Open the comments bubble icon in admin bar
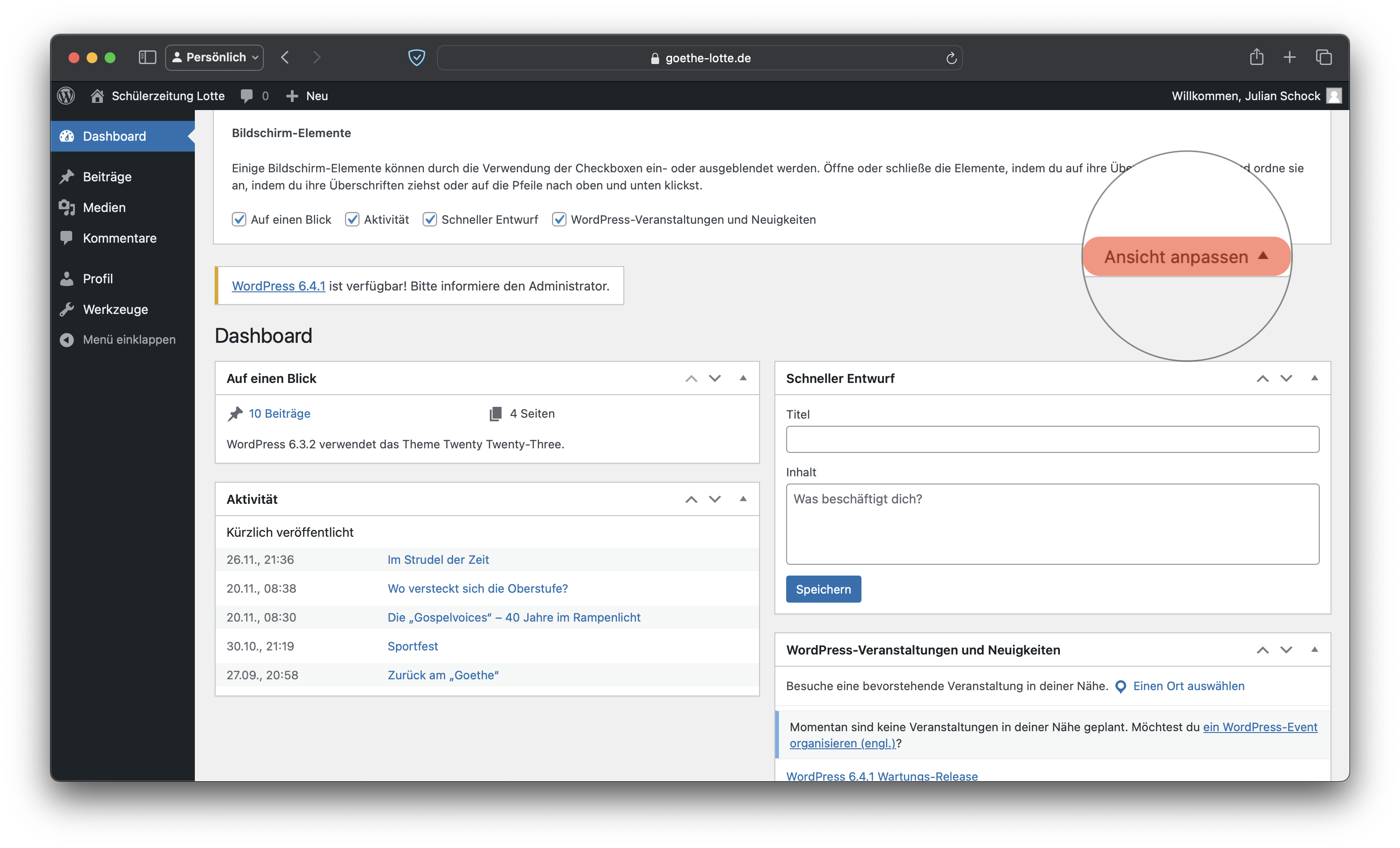Viewport: 1400px width, 848px height. [x=247, y=96]
